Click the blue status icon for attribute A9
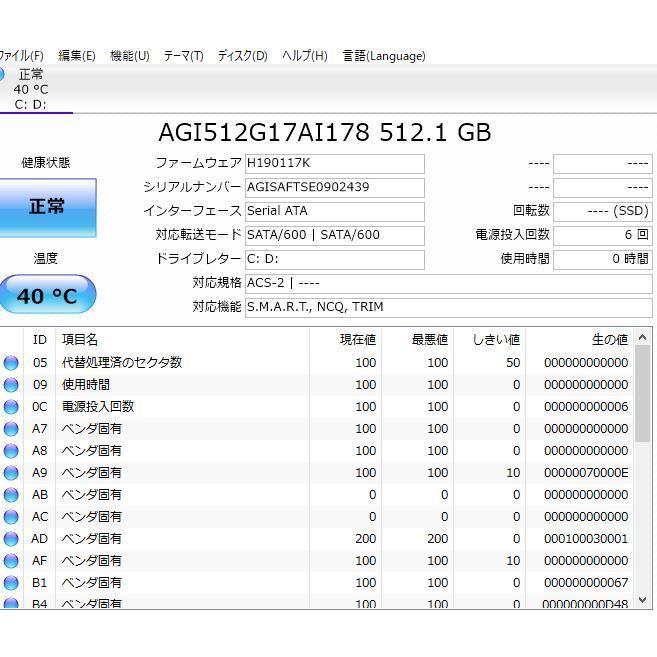This screenshot has height=657, width=657. [11, 473]
